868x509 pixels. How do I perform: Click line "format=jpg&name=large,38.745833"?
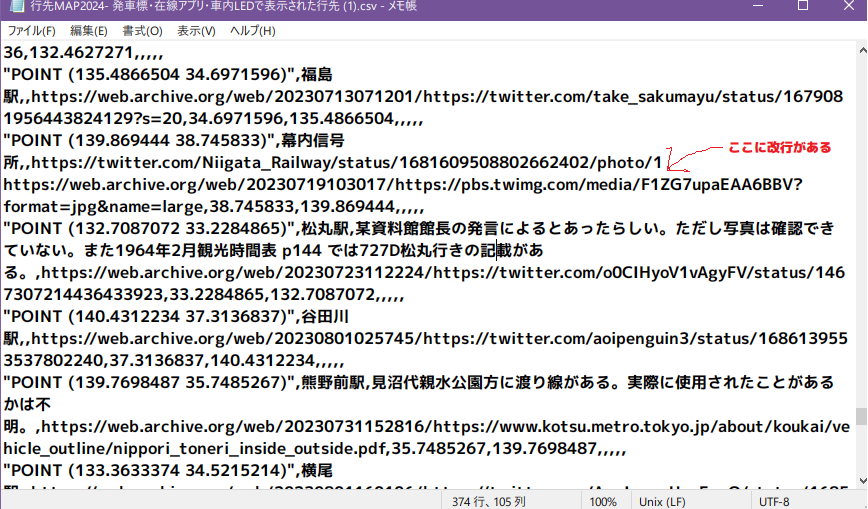pos(214,207)
